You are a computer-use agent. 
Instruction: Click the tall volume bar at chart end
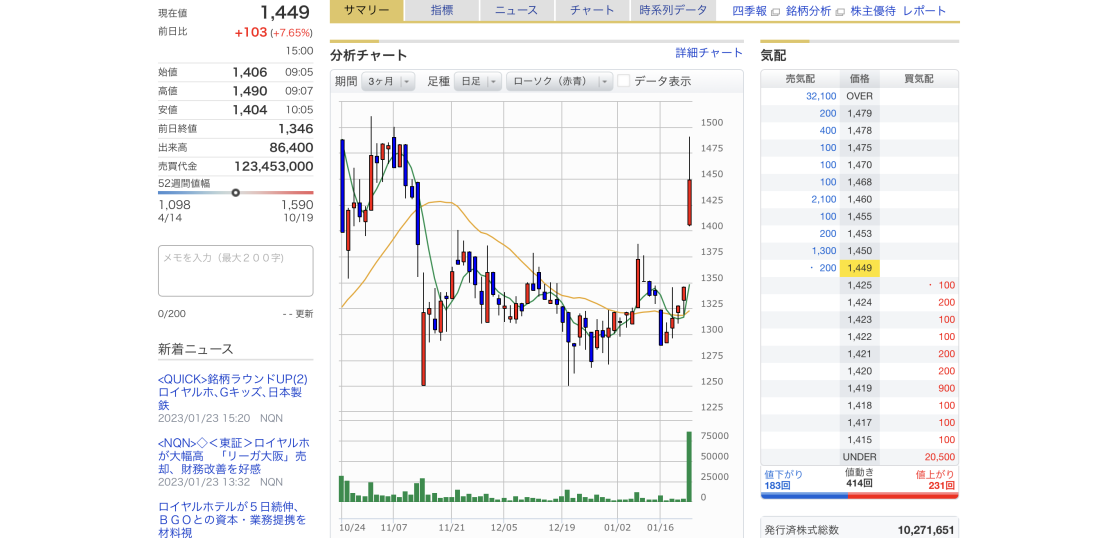coord(689,466)
